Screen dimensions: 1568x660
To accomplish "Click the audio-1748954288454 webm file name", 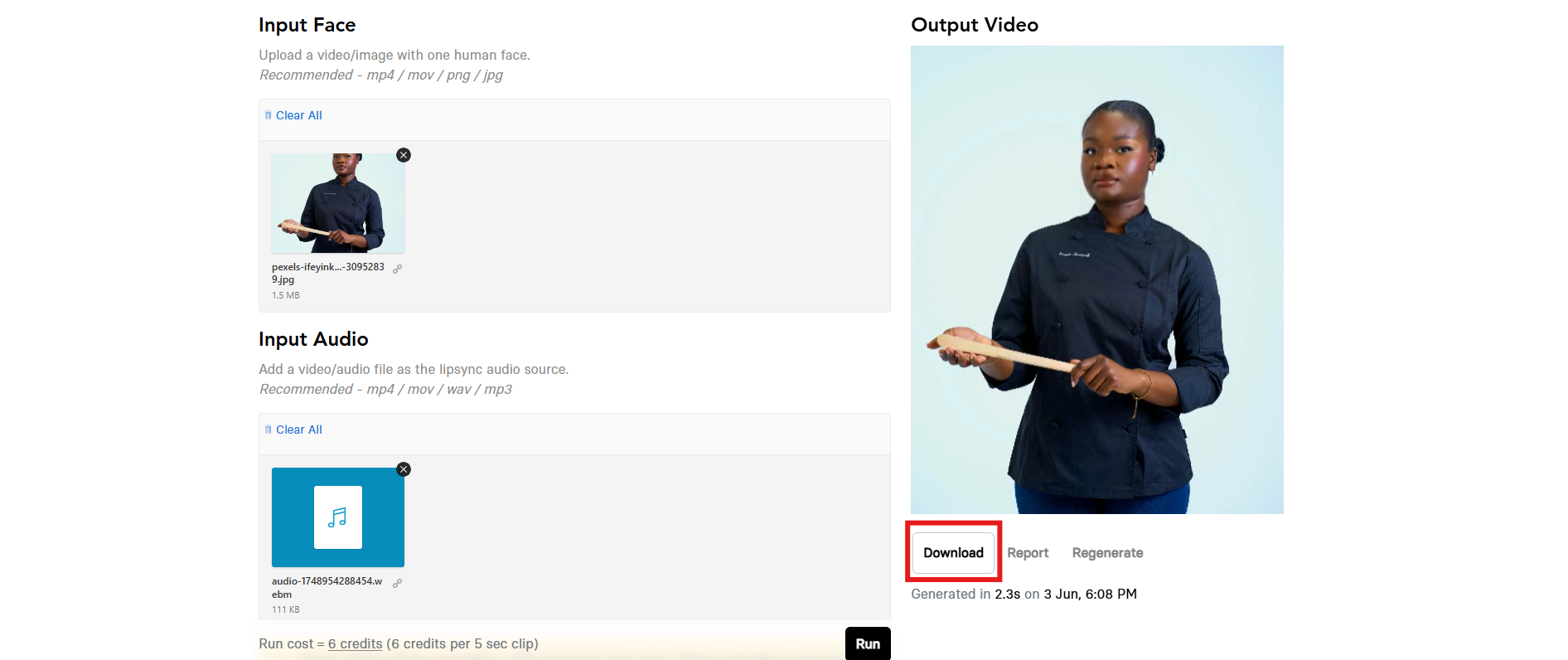I will coord(327,587).
